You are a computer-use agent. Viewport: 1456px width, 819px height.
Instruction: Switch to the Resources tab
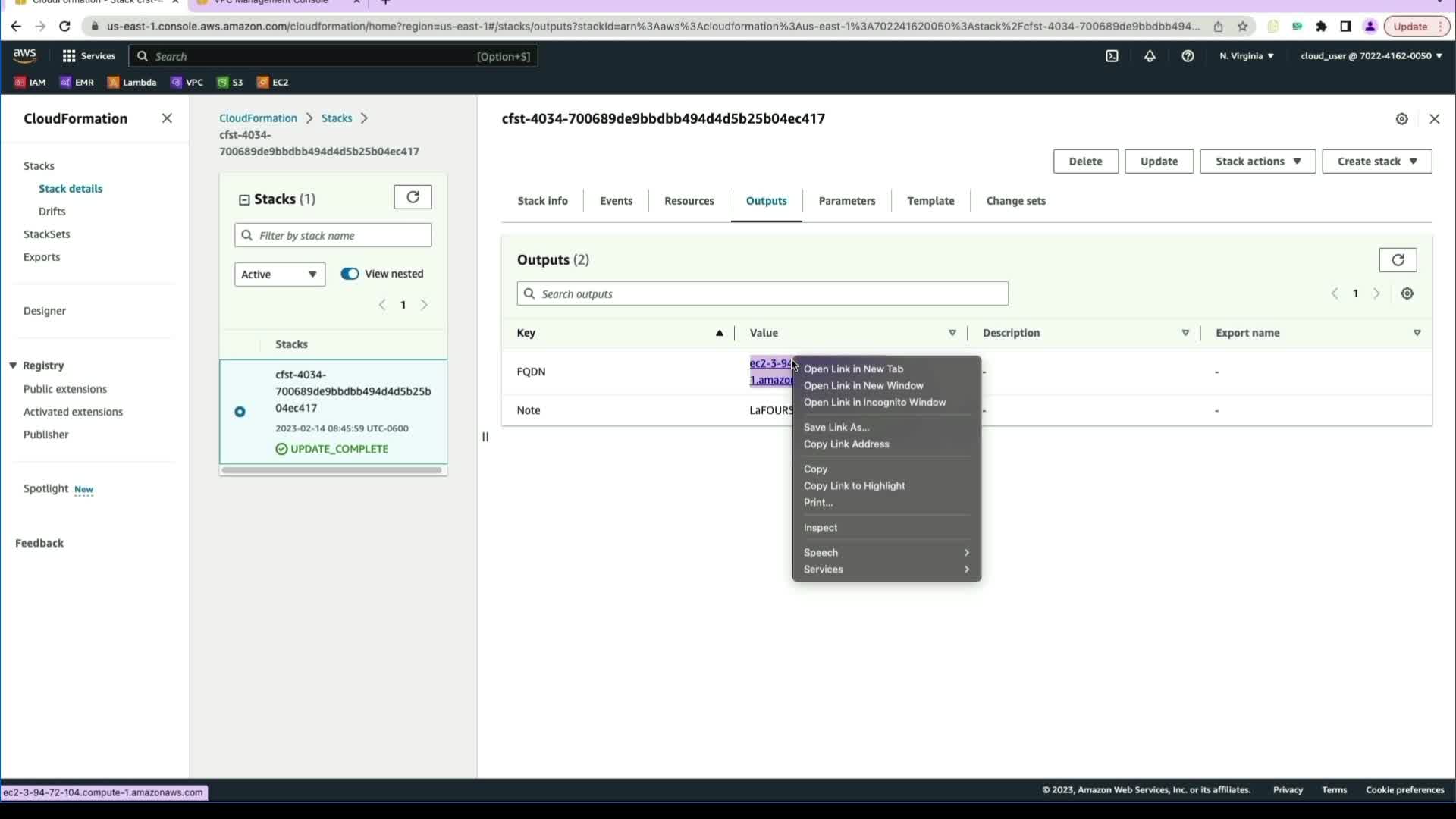click(x=689, y=201)
